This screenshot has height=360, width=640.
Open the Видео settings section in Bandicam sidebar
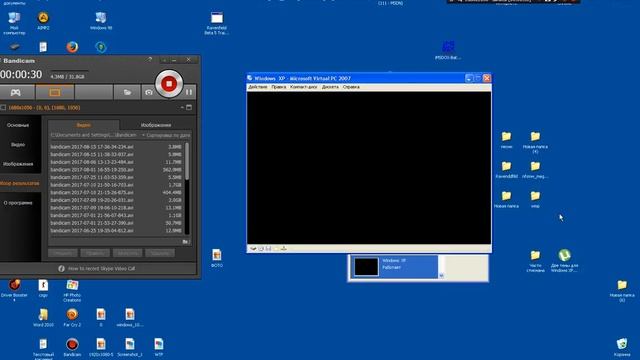point(18,144)
